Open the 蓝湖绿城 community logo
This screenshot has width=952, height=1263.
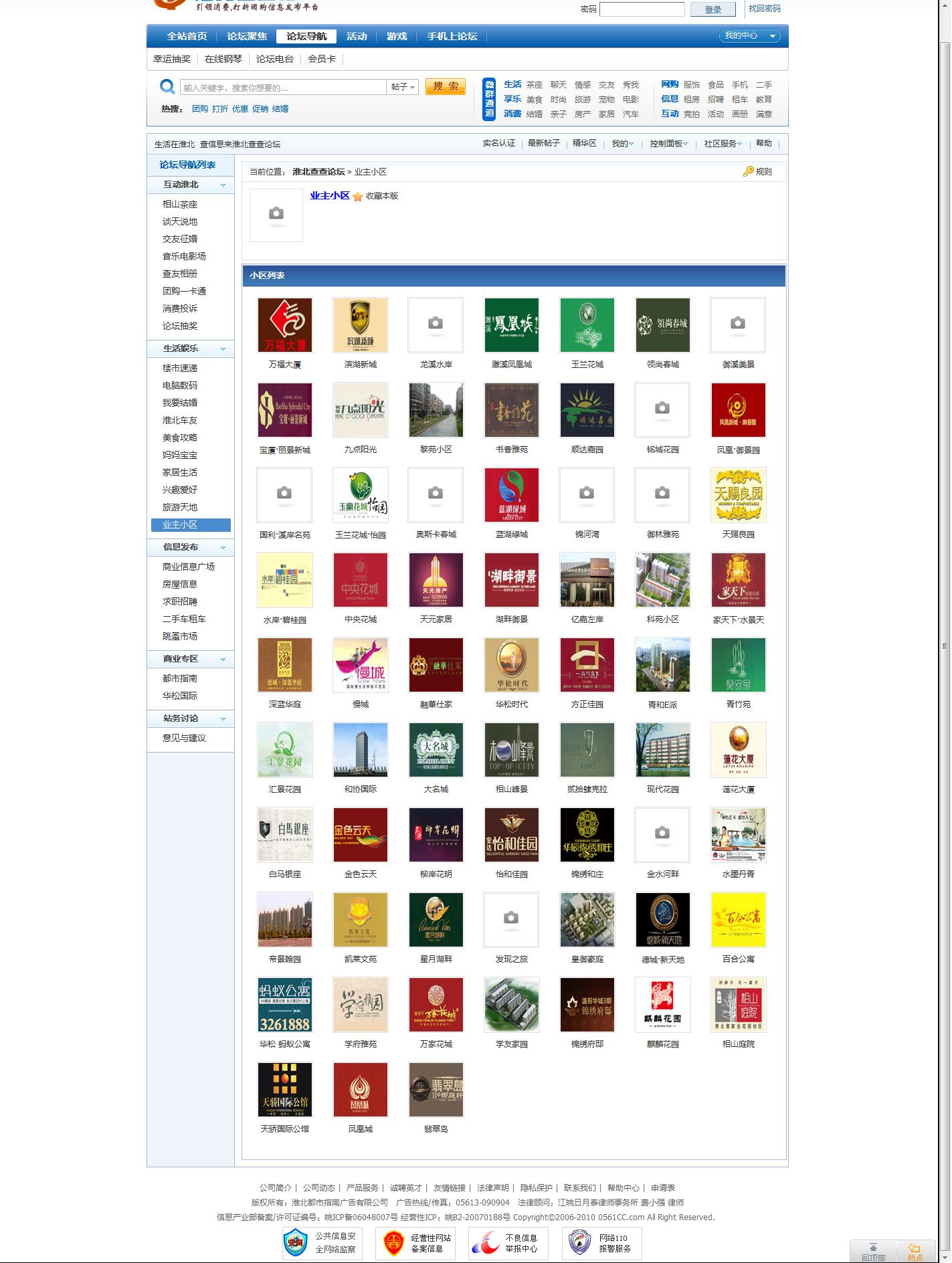coord(512,495)
